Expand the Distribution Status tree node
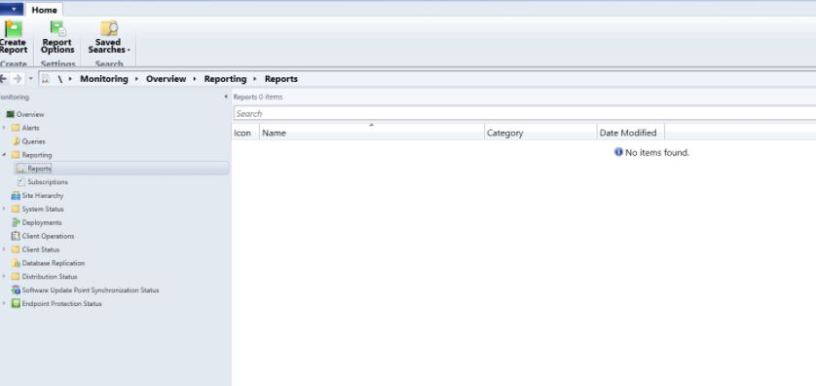The width and height of the screenshot is (816, 386). (x=4, y=277)
